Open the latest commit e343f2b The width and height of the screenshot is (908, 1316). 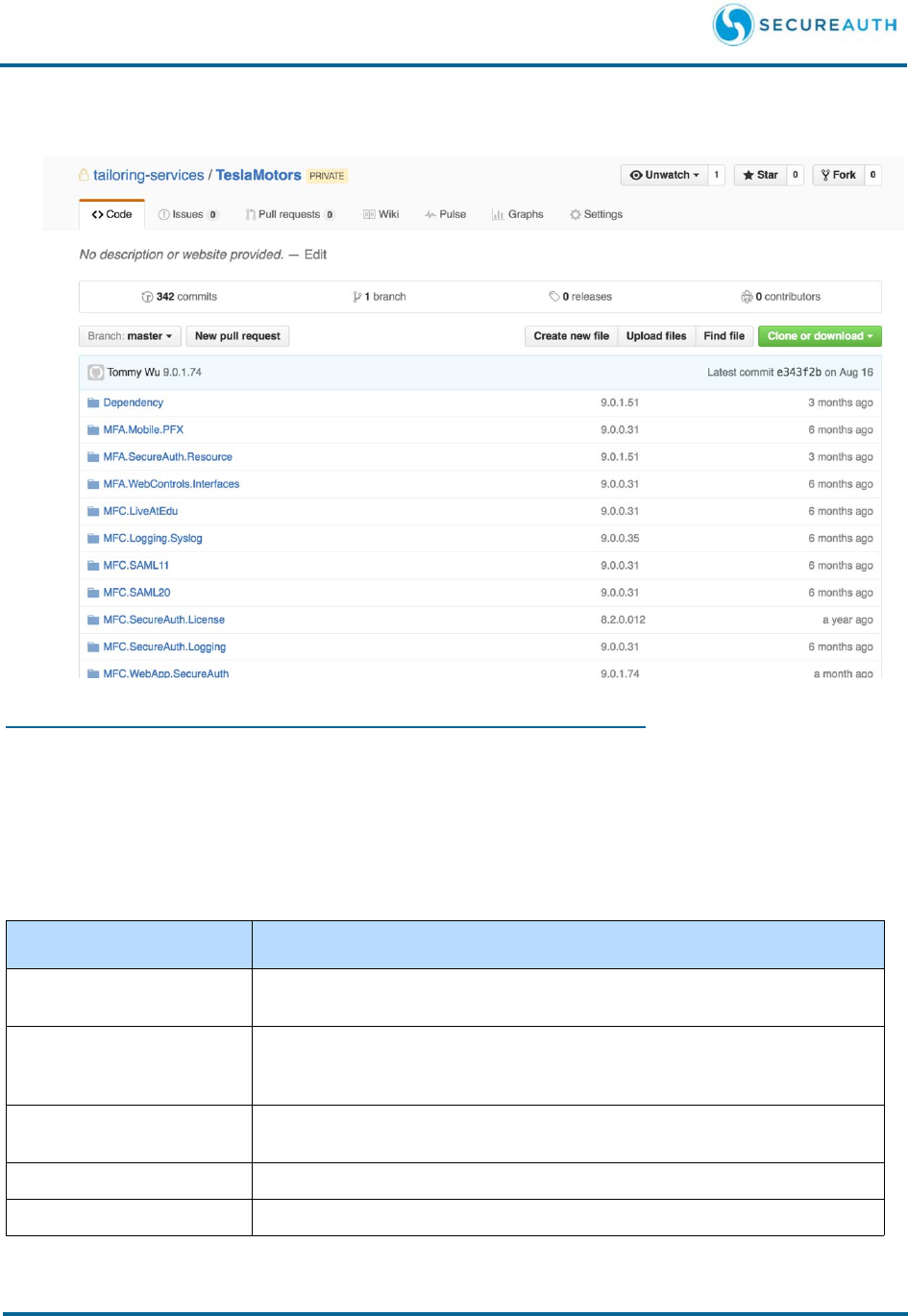click(798, 373)
